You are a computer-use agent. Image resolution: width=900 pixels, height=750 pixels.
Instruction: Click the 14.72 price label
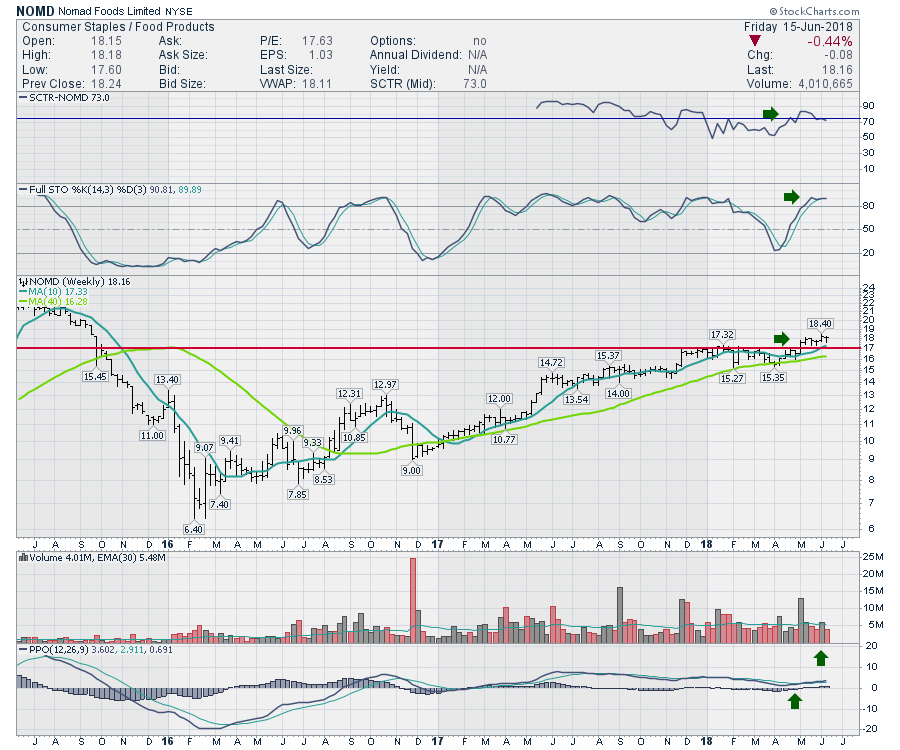click(x=551, y=363)
